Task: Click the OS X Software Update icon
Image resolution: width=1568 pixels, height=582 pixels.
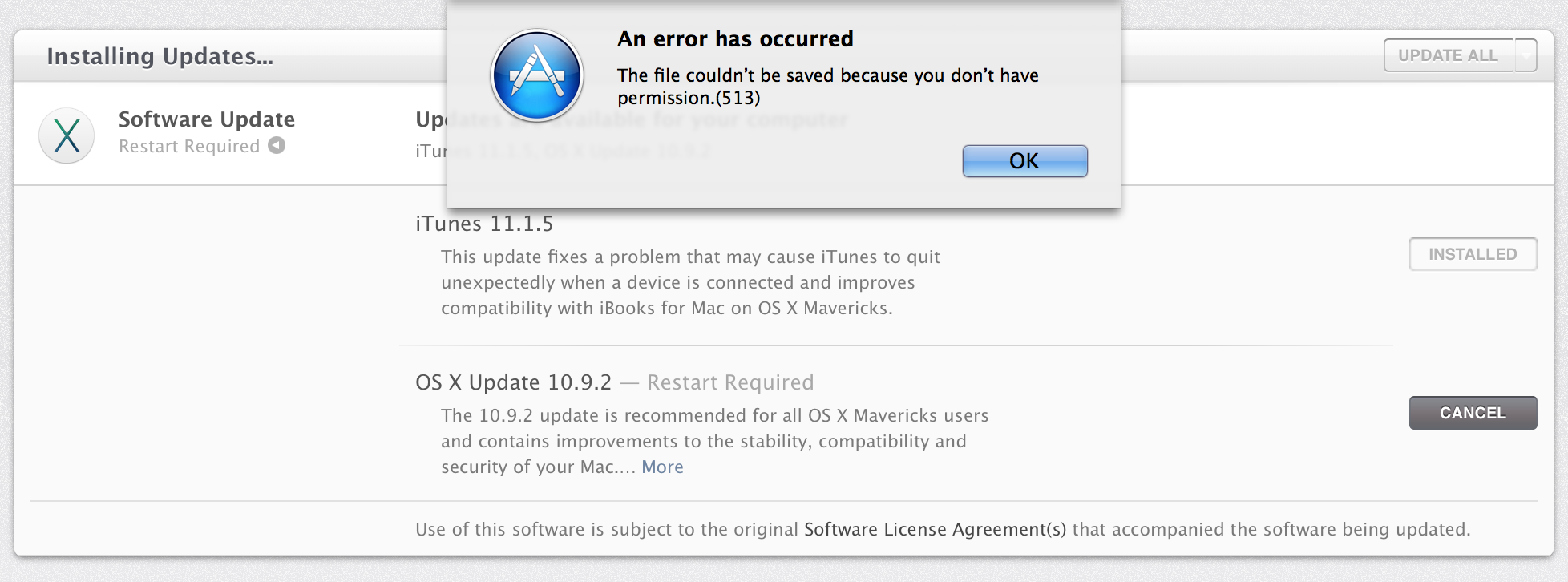Action: click(67, 135)
